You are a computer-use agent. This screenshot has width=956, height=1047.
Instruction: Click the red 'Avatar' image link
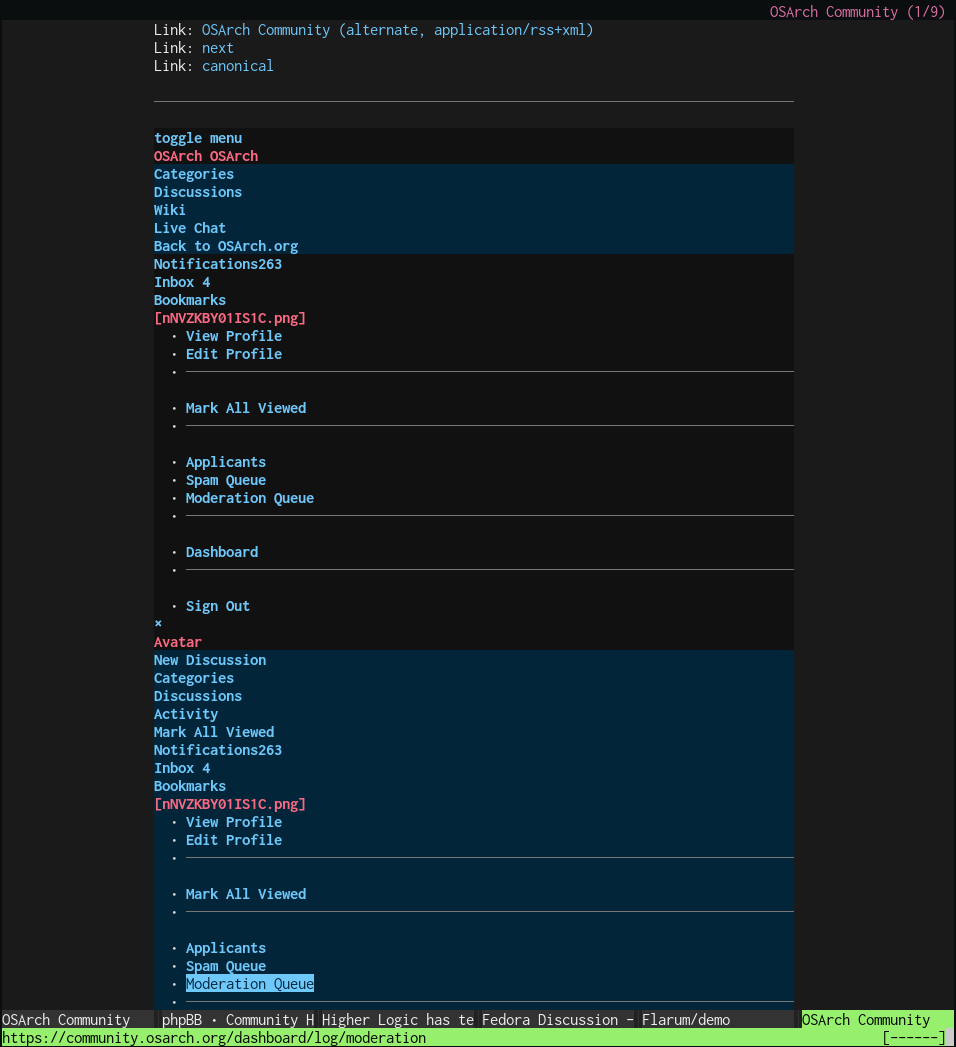178,642
